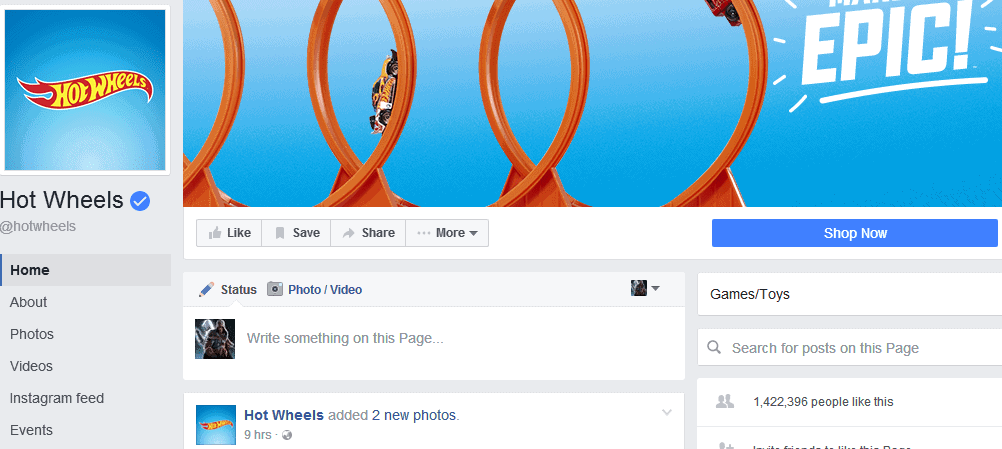The width and height of the screenshot is (1002, 449).
Task: Click the Shop Now button
Action: click(x=854, y=233)
